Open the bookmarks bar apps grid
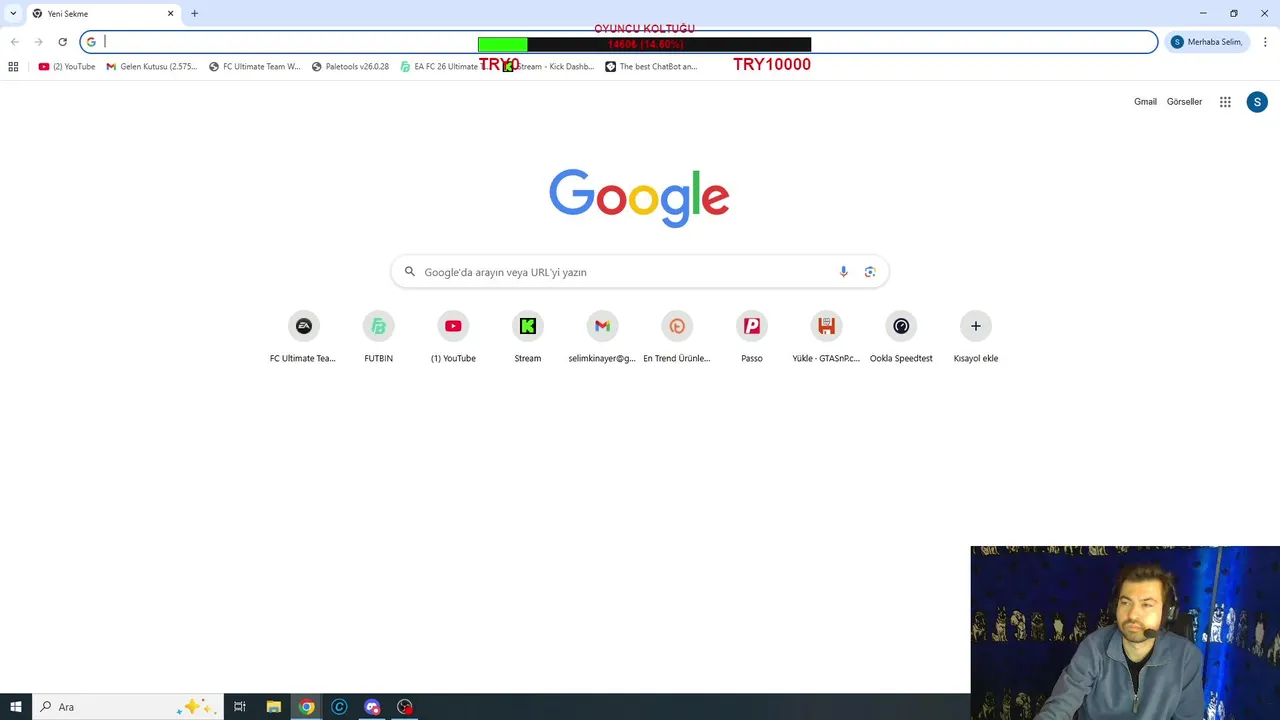 pos(13,67)
